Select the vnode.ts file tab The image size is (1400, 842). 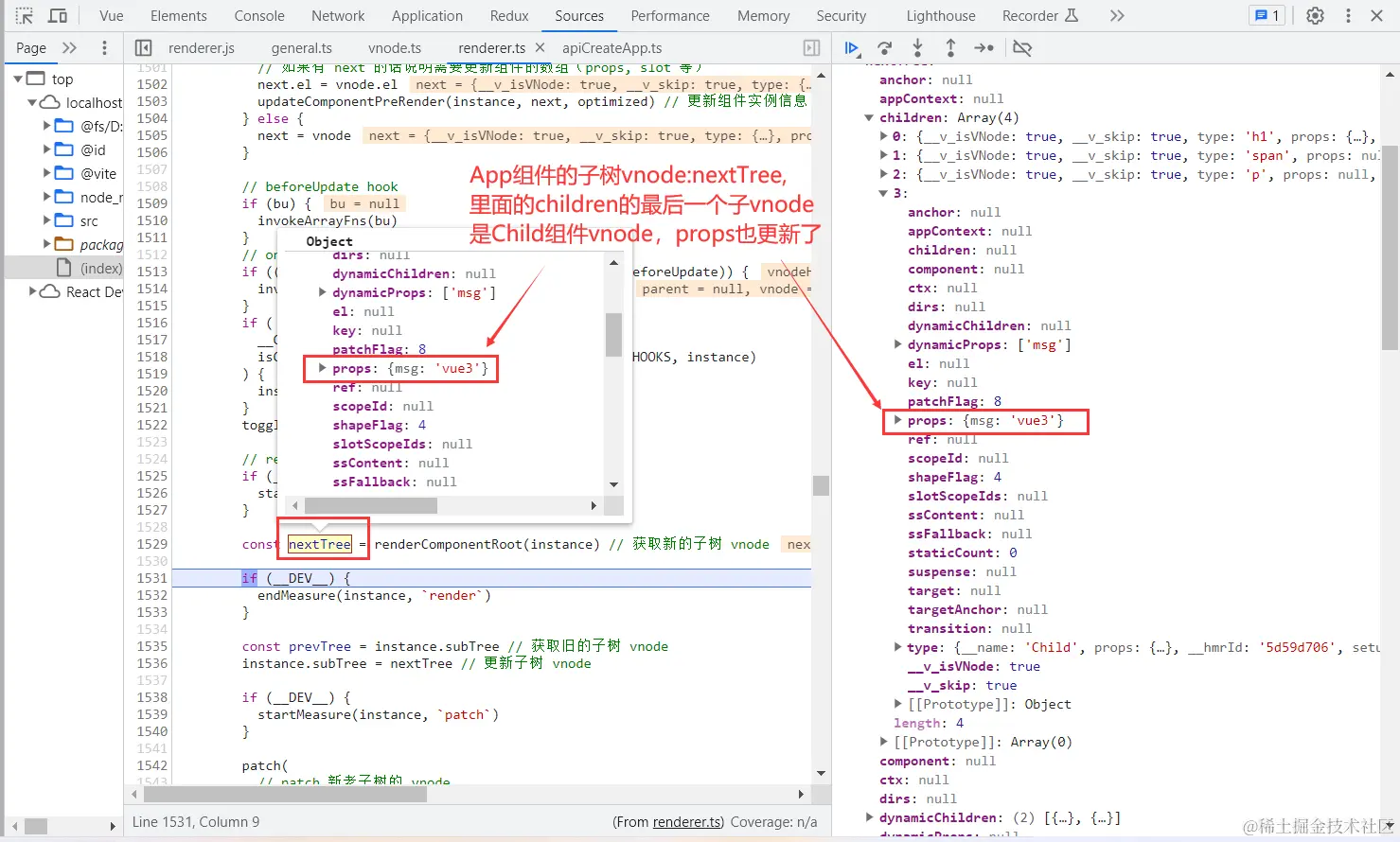(x=395, y=48)
